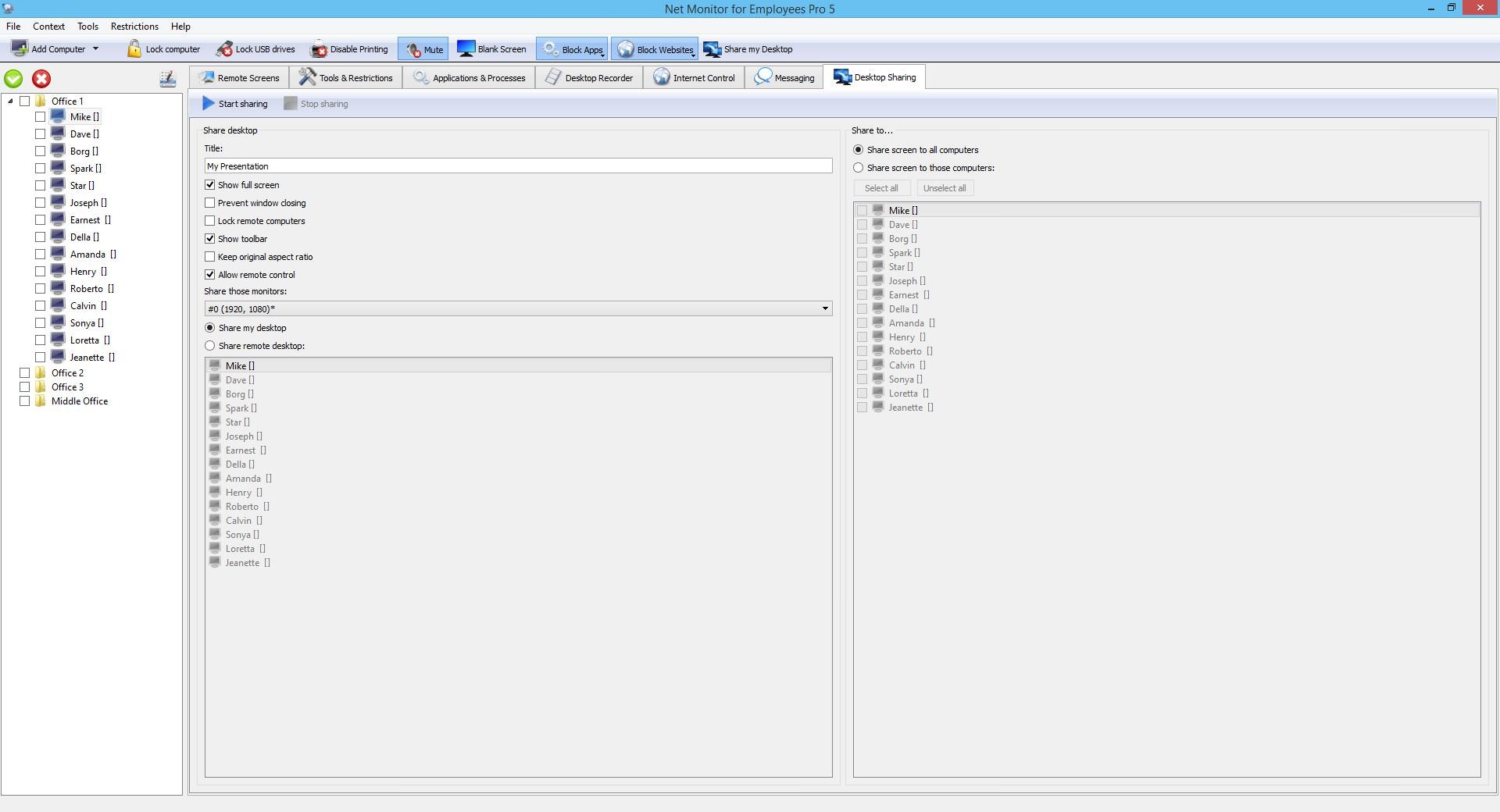Select Mike in the remote desktop list
1500x812 pixels.
pos(518,365)
